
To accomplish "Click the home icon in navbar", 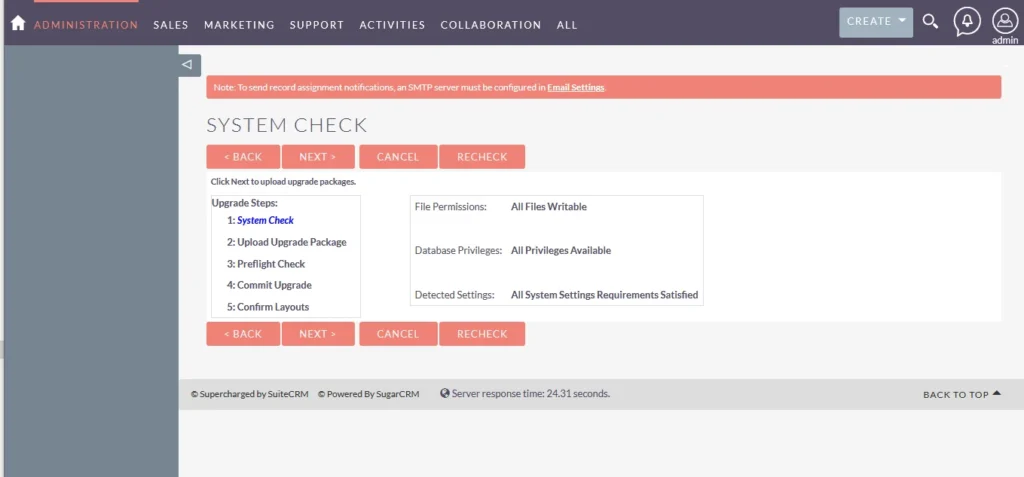I will click(17, 23).
